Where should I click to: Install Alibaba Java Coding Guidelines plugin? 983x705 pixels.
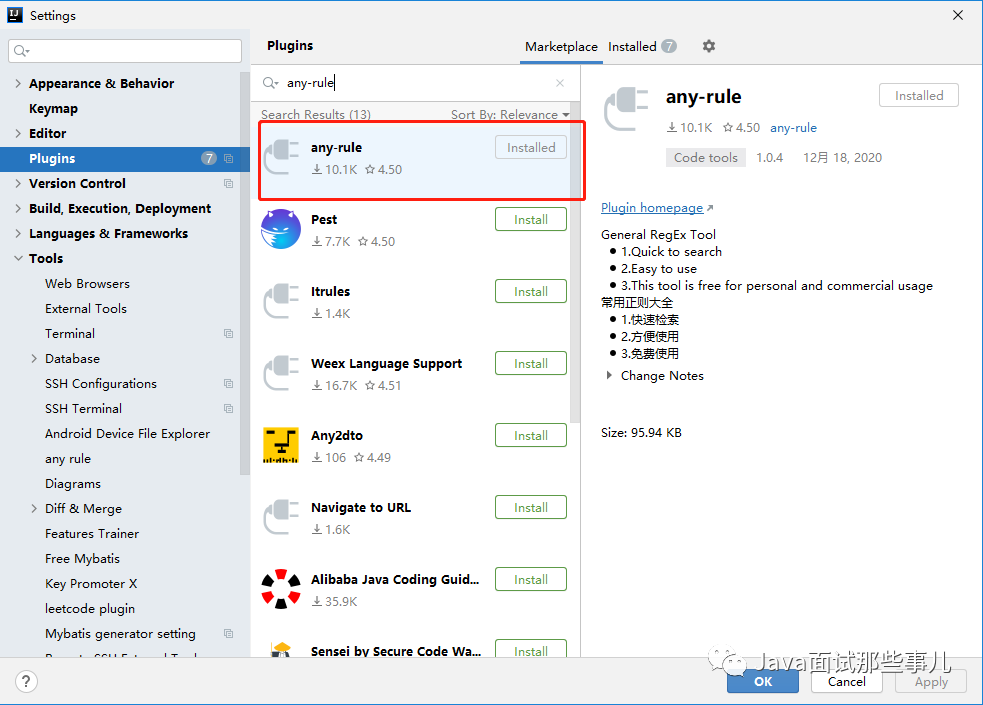pos(530,580)
